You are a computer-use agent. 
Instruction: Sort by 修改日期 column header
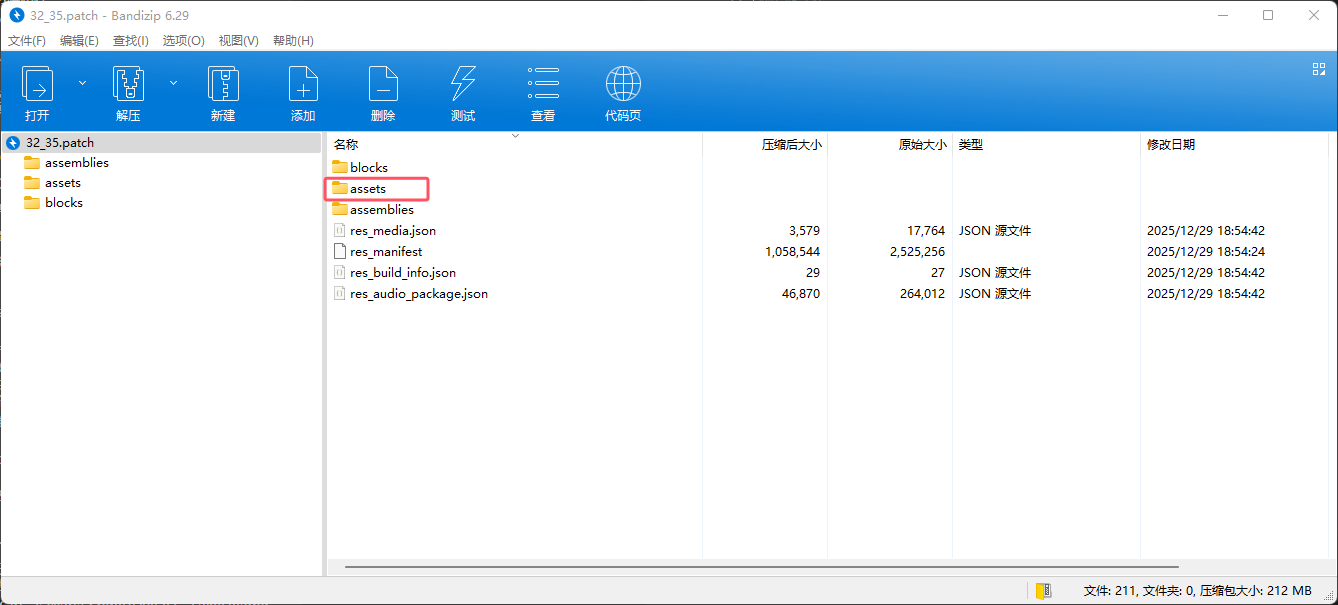click(1233, 145)
